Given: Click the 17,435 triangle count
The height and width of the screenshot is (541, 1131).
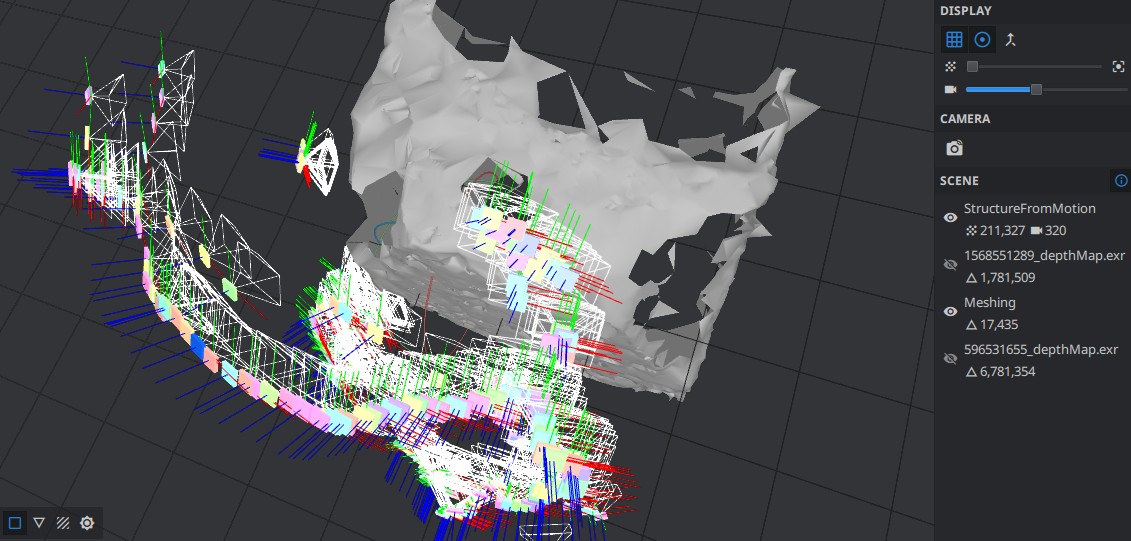Looking at the screenshot, I should point(998,325).
